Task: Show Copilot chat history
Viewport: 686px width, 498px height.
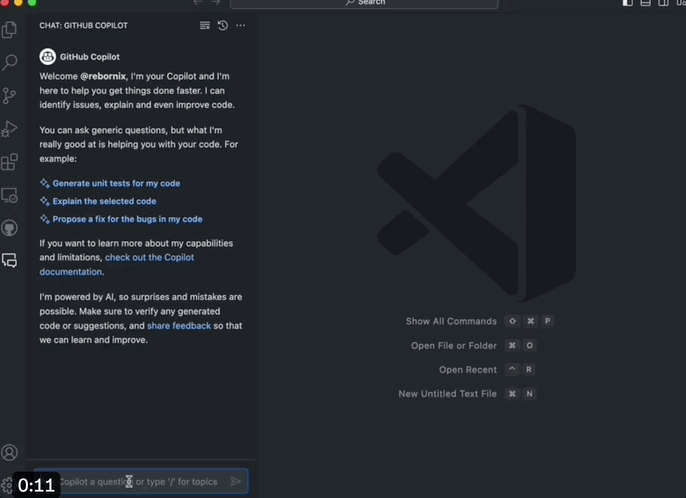Action: click(223, 25)
